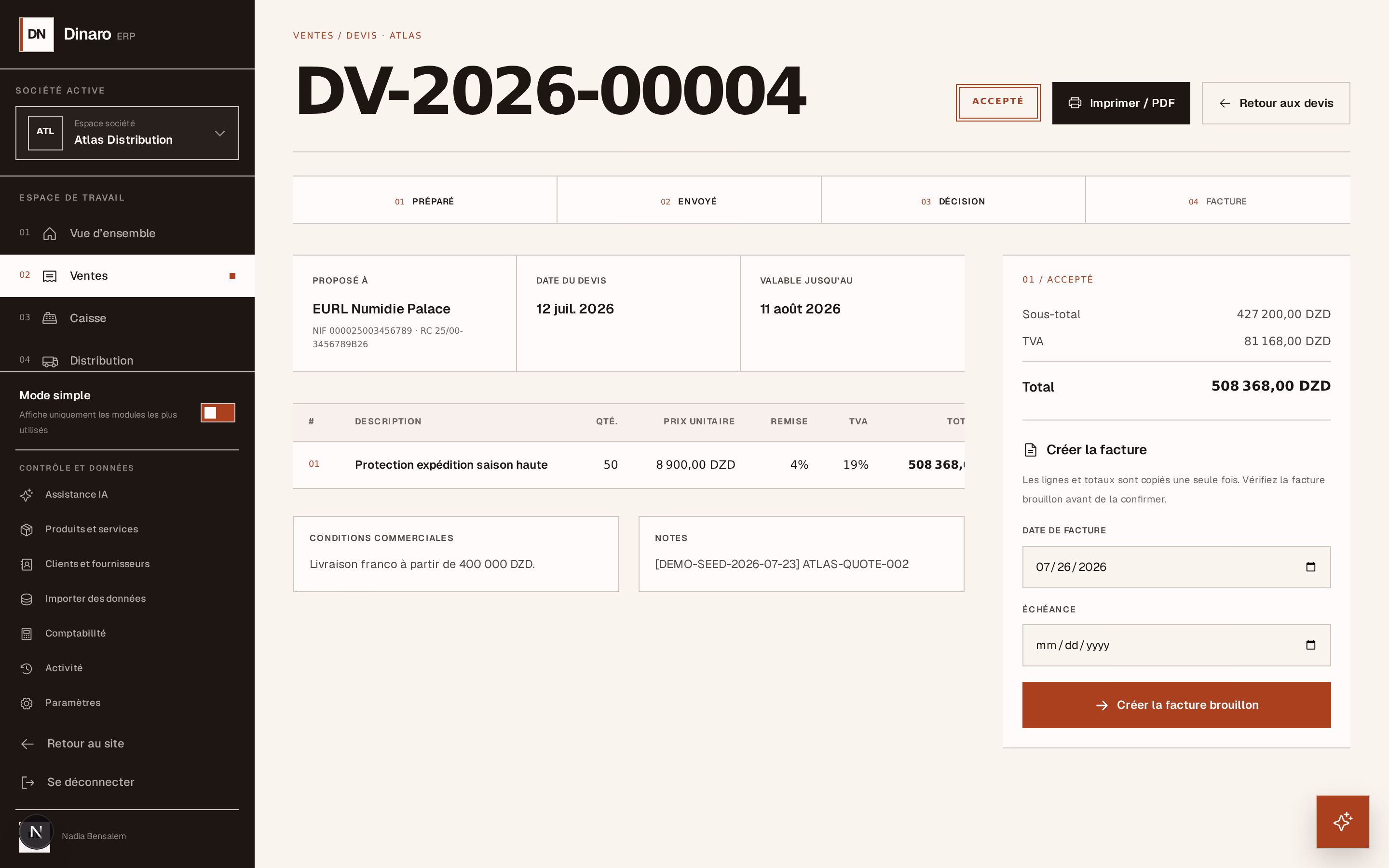
Task: Select the 01 Préparé step
Action: pyautogui.click(x=425, y=200)
